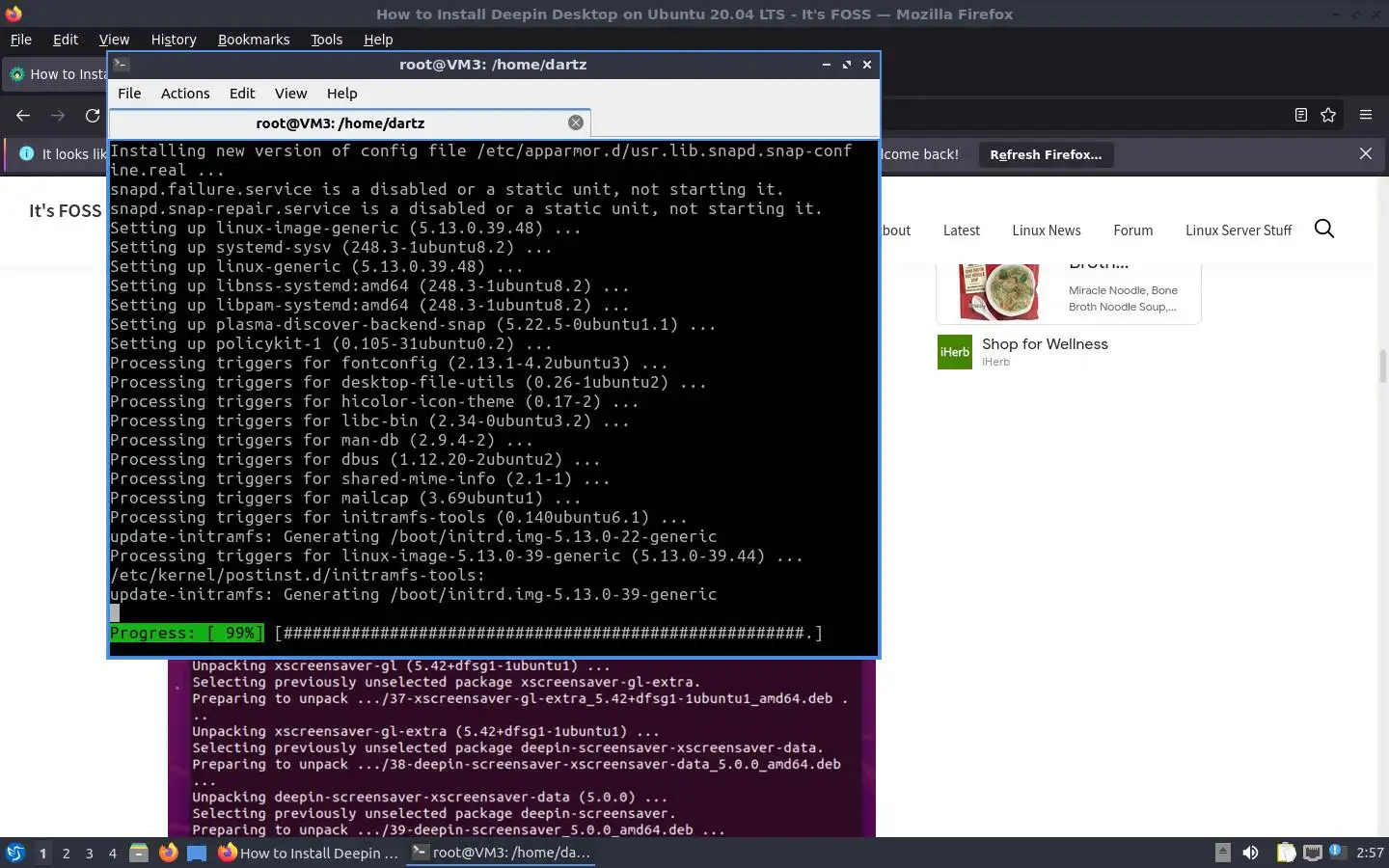Open the terminal File menu
The width and height of the screenshot is (1389, 868).
click(129, 94)
